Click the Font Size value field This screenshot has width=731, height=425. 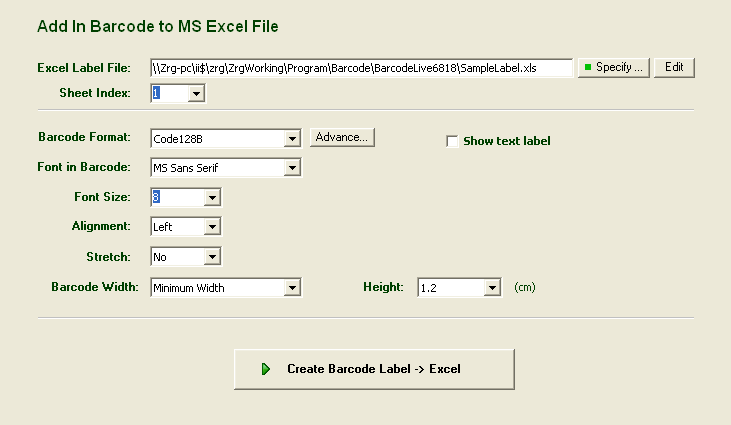pos(178,198)
